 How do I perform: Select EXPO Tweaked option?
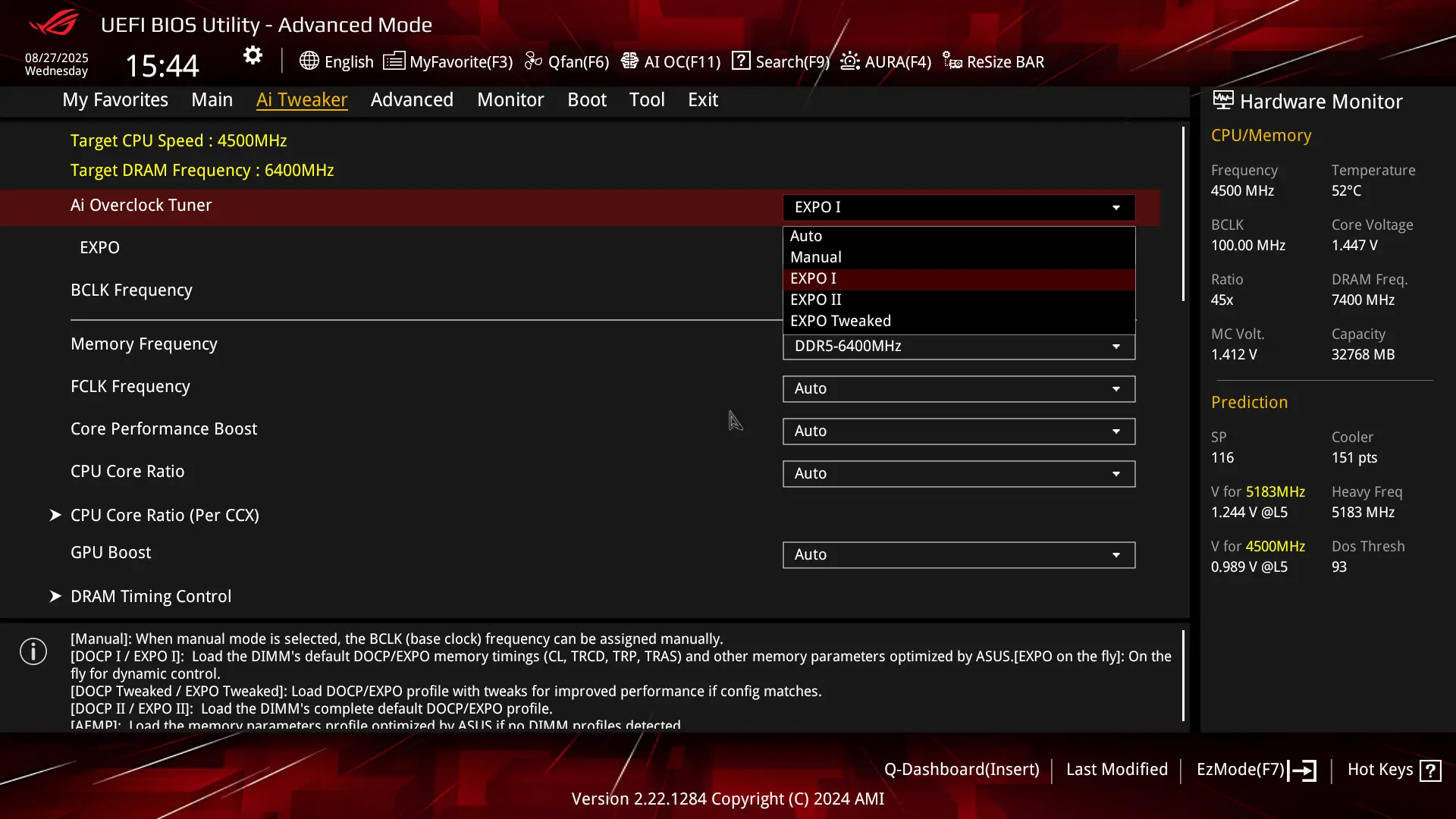pyautogui.click(x=959, y=321)
